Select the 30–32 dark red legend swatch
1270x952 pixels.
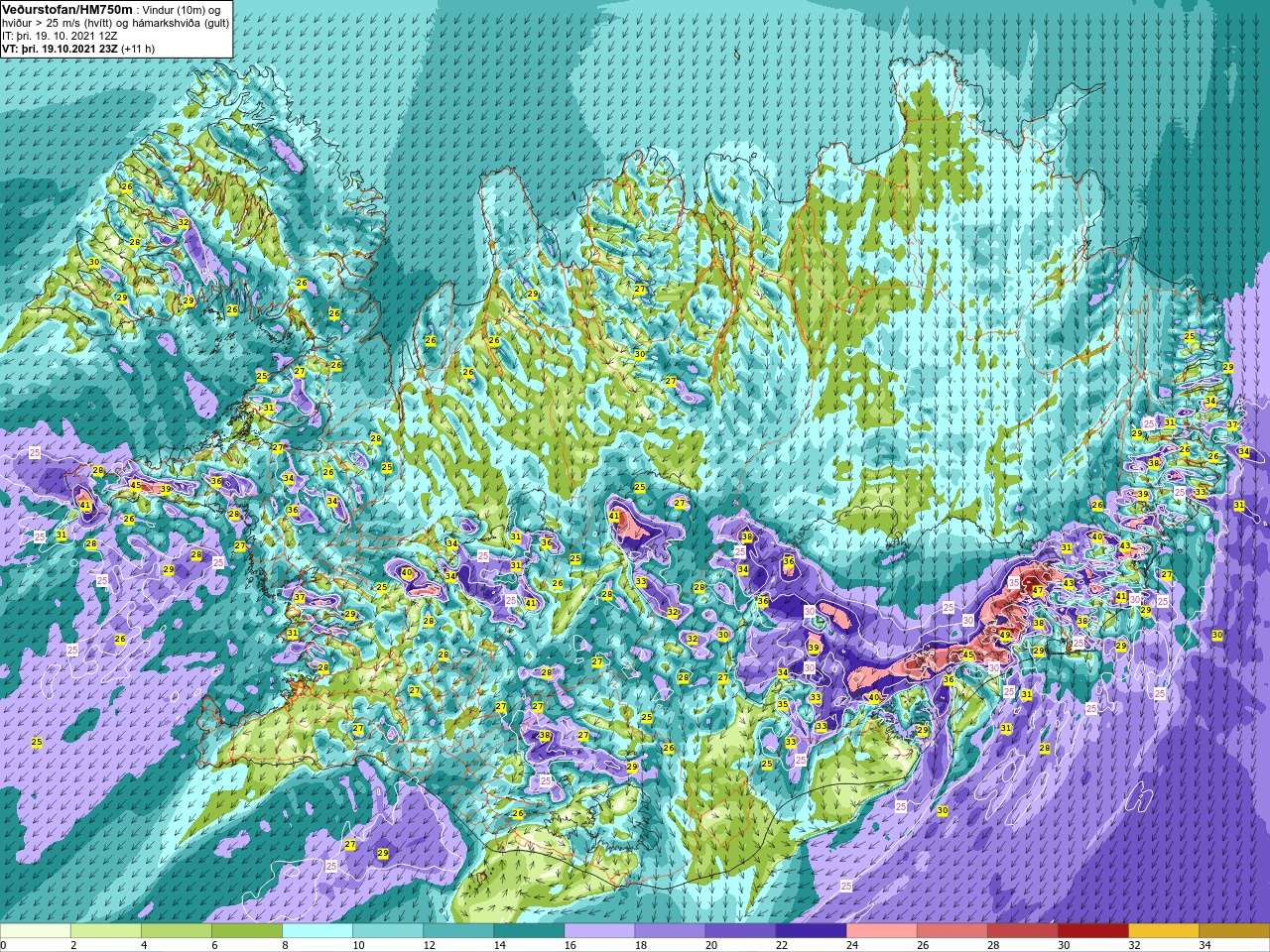(1092, 931)
